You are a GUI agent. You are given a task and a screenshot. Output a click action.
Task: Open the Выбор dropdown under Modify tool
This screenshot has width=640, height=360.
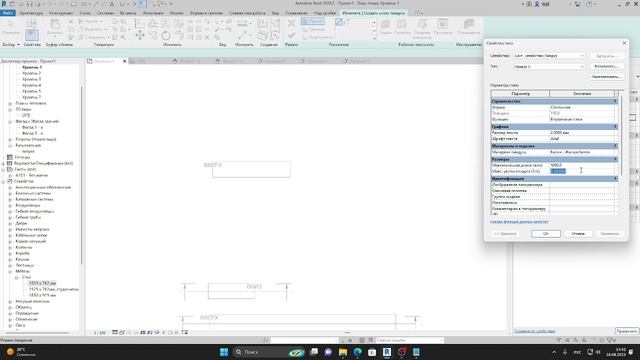point(11,44)
